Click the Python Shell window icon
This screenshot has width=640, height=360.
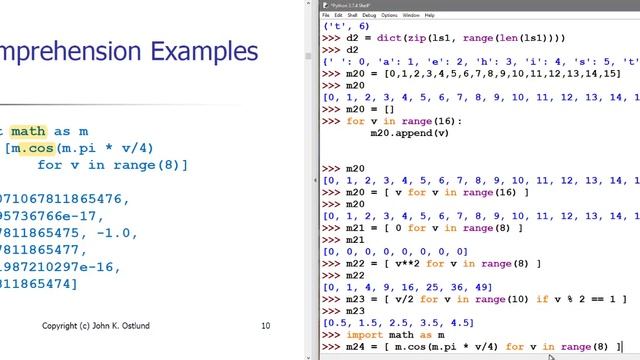click(325, 5)
